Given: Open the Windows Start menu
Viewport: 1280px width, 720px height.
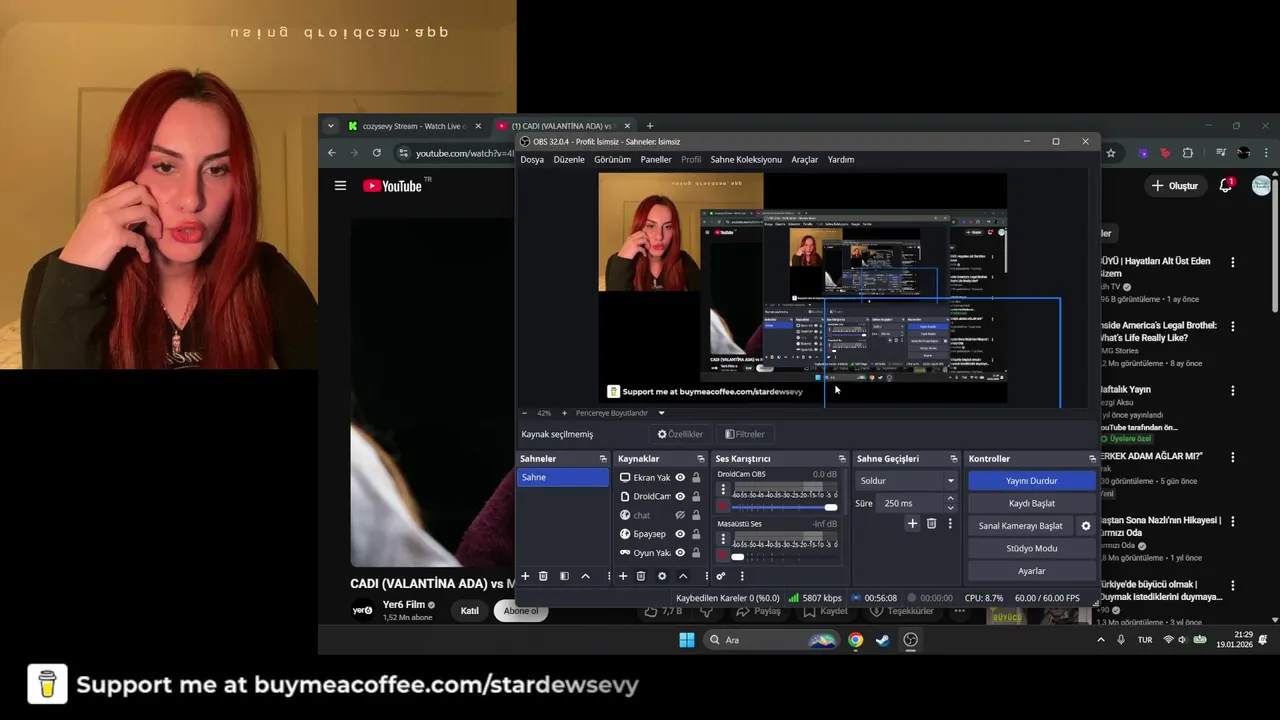Looking at the screenshot, I should click(x=687, y=640).
